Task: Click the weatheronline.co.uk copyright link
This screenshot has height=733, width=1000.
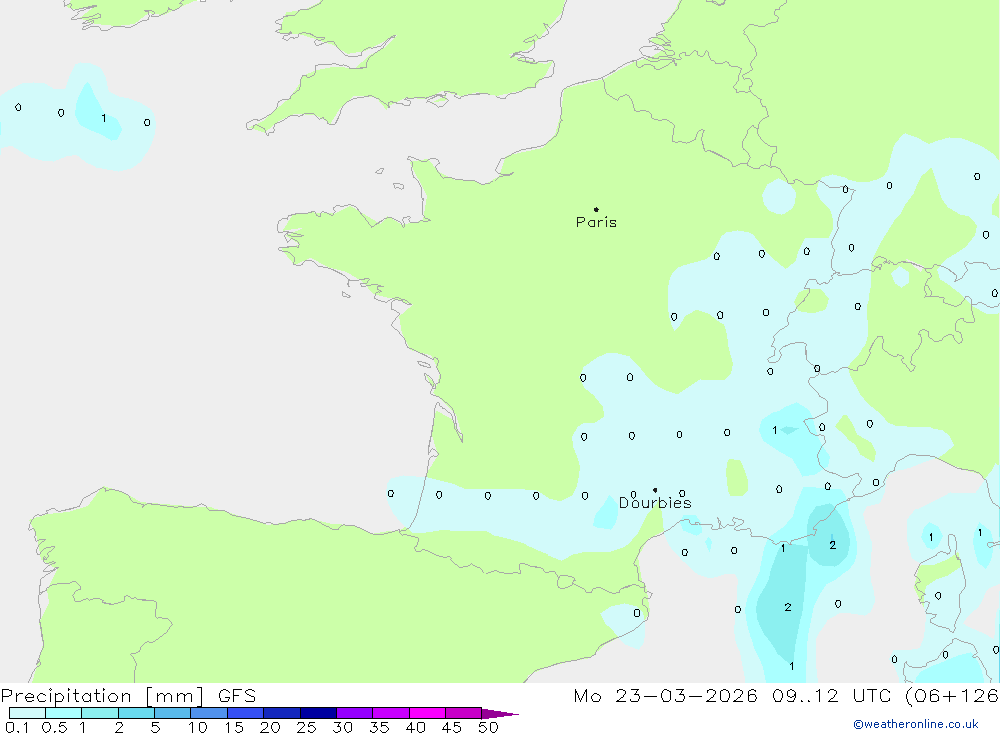Action: (915, 724)
